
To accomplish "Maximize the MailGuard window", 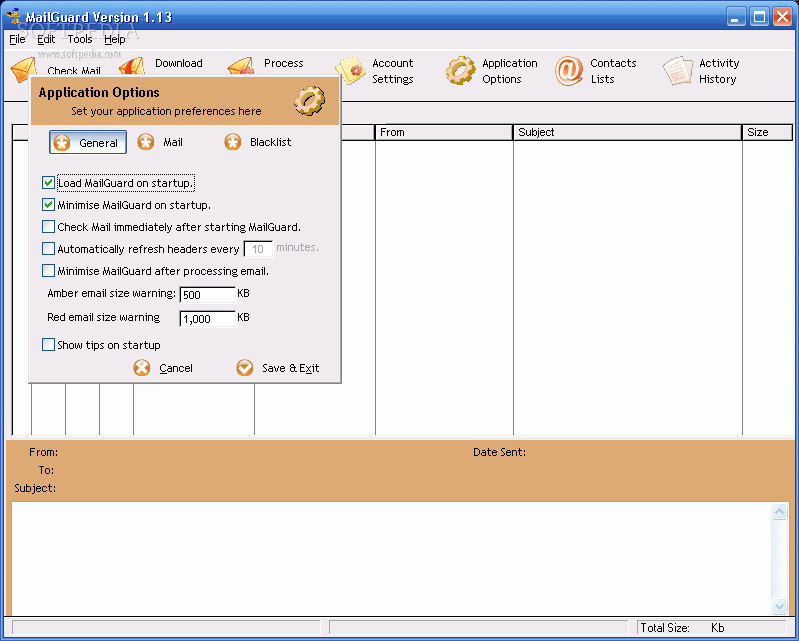I will pyautogui.click(x=759, y=17).
